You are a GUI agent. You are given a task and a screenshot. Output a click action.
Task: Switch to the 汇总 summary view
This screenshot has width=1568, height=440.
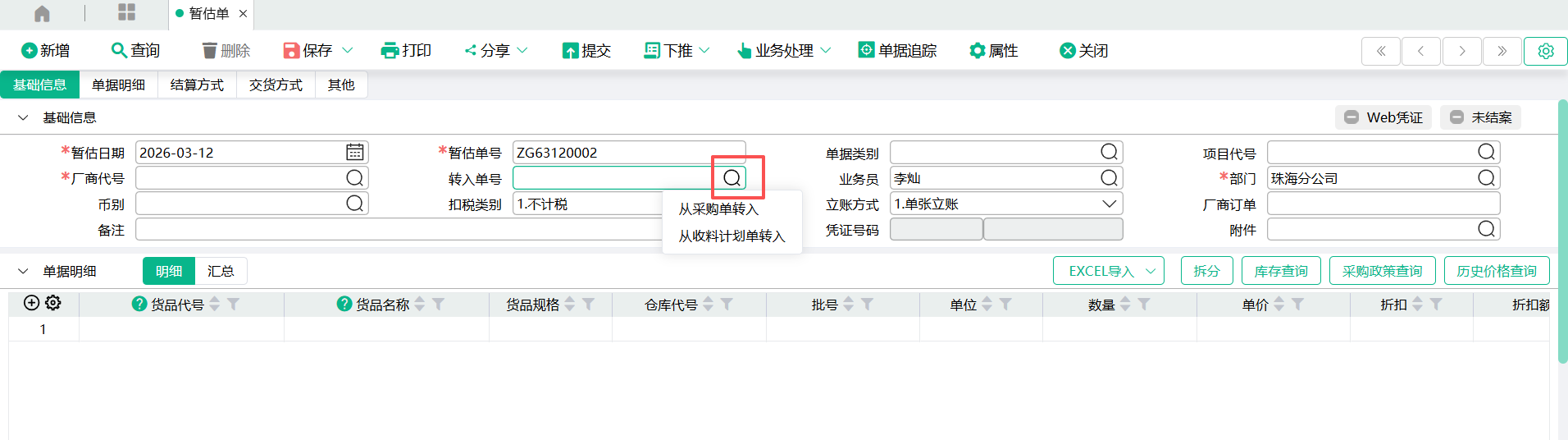221,271
